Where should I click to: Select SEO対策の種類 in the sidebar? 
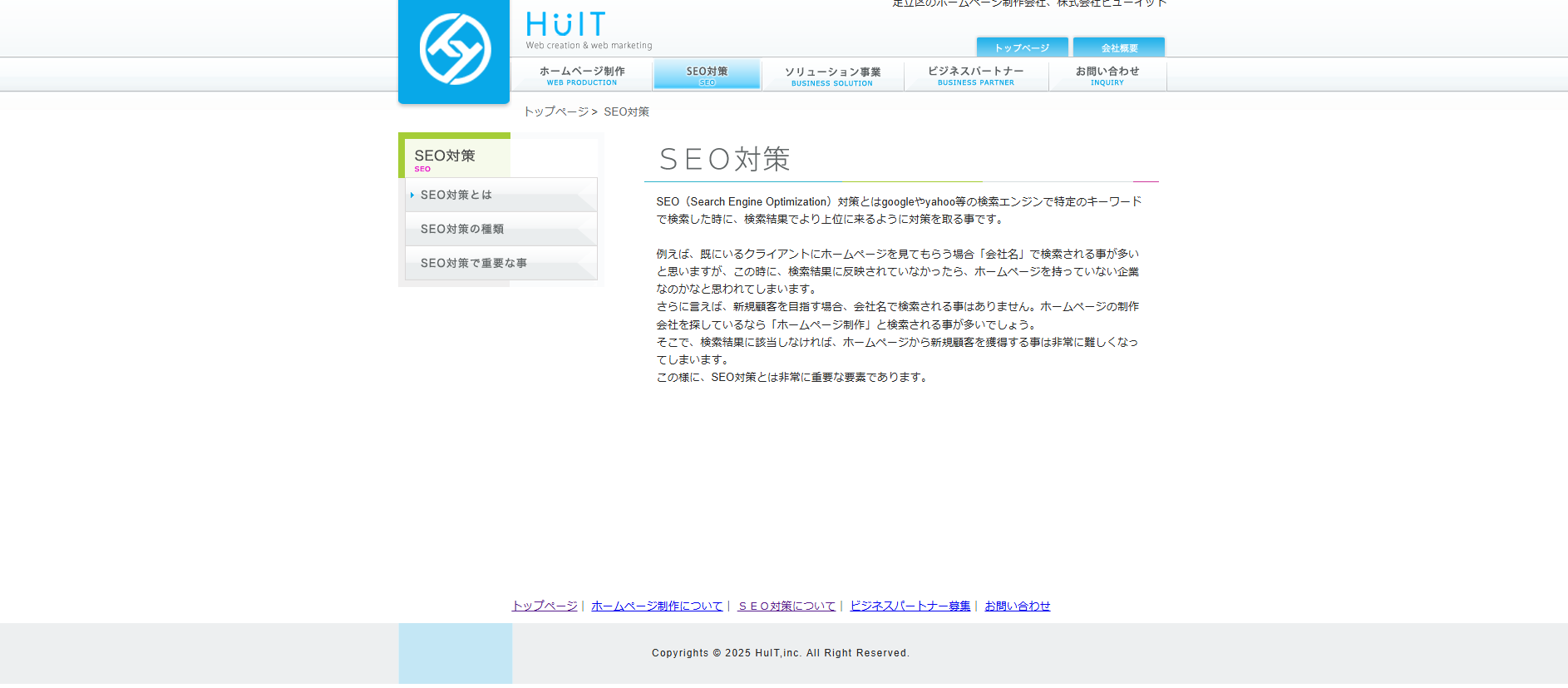coord(462,229)
